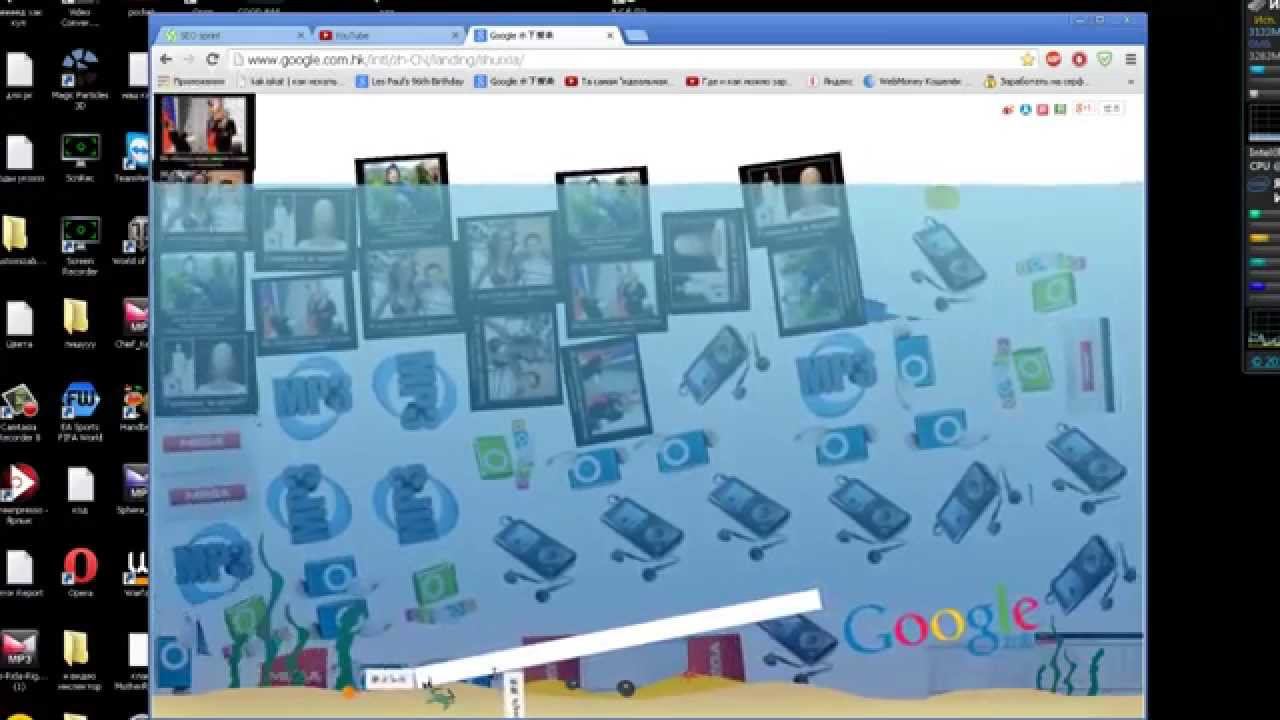Expand the bookmarks bar overflow chevron
This screenshot has width=1280, height=720.
tap(1131, 82)
